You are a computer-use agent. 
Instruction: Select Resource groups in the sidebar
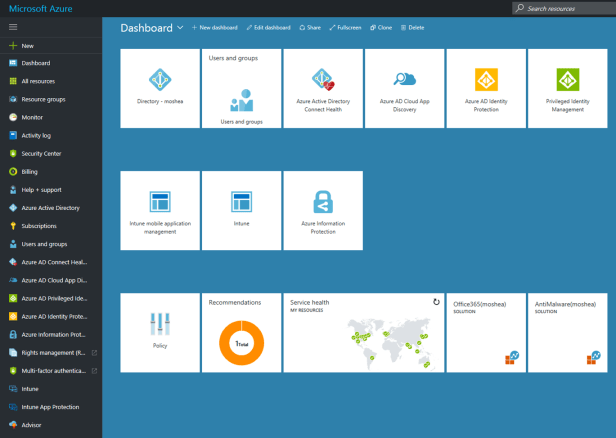44,99
